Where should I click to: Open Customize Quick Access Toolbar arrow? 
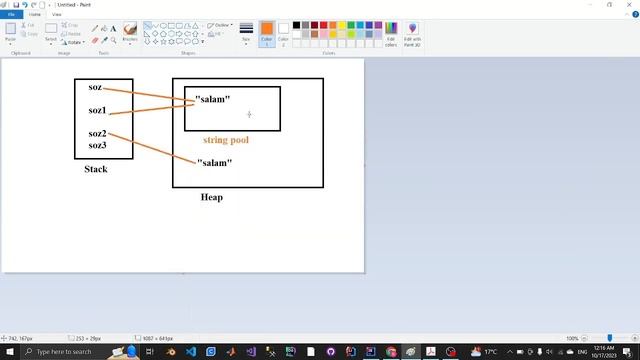49,5
